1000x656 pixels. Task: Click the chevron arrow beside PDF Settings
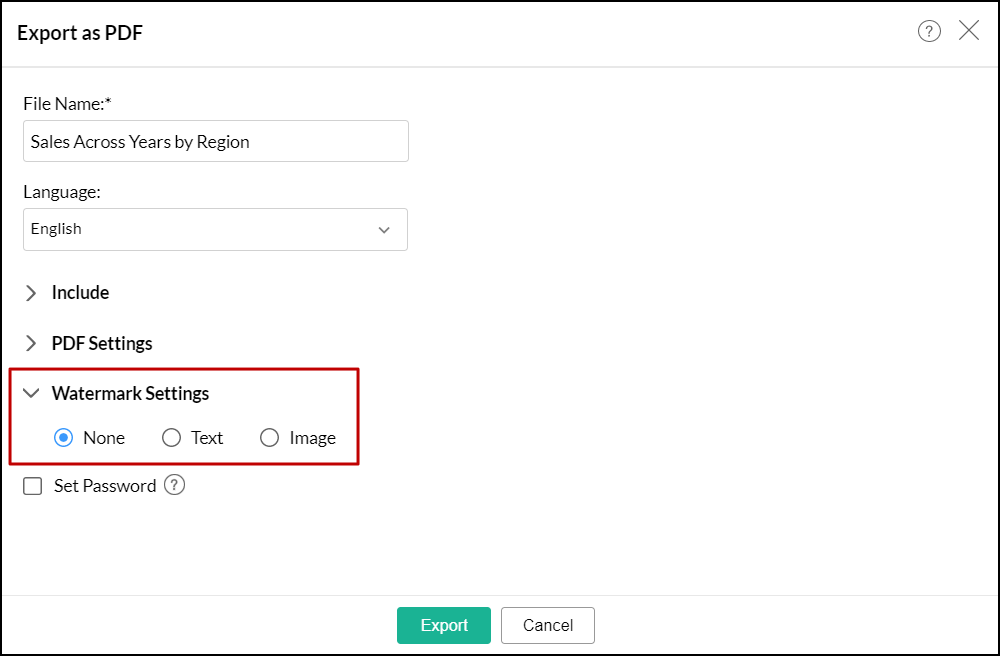tap(31, 344)
